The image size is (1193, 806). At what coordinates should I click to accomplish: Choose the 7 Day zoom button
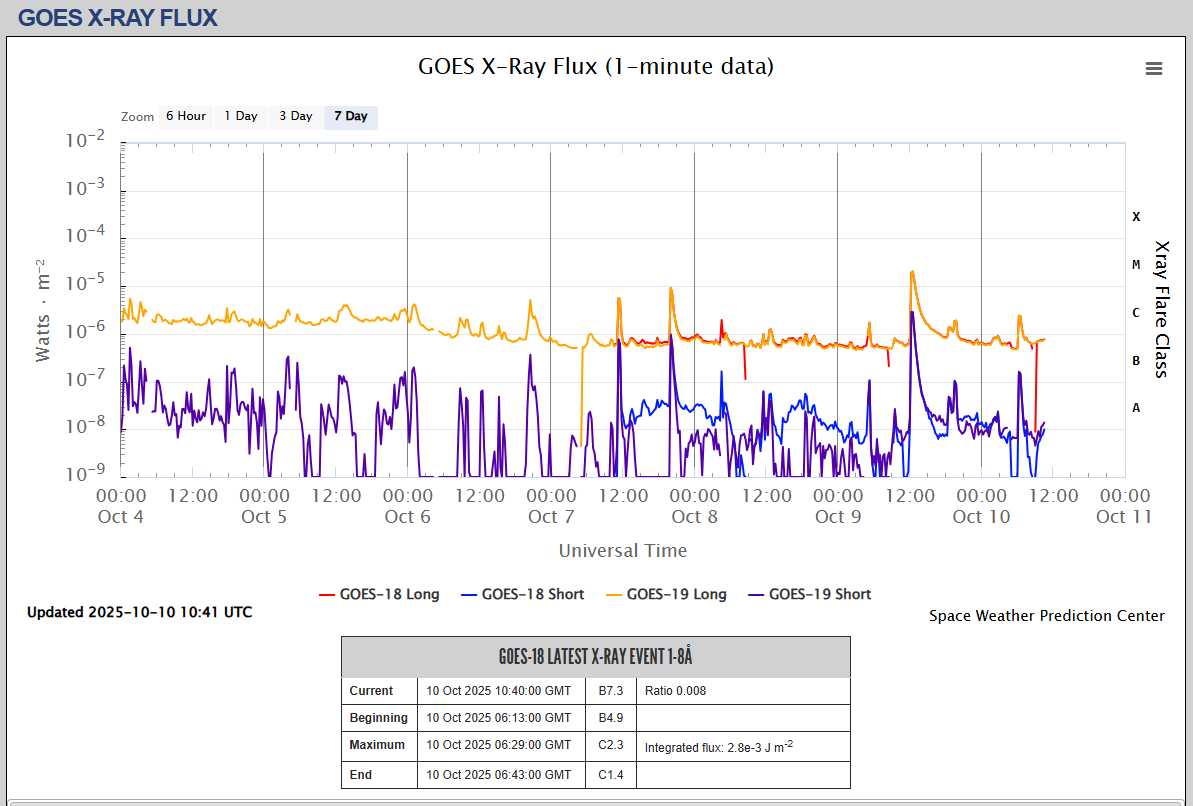click(x=350, y=116)
